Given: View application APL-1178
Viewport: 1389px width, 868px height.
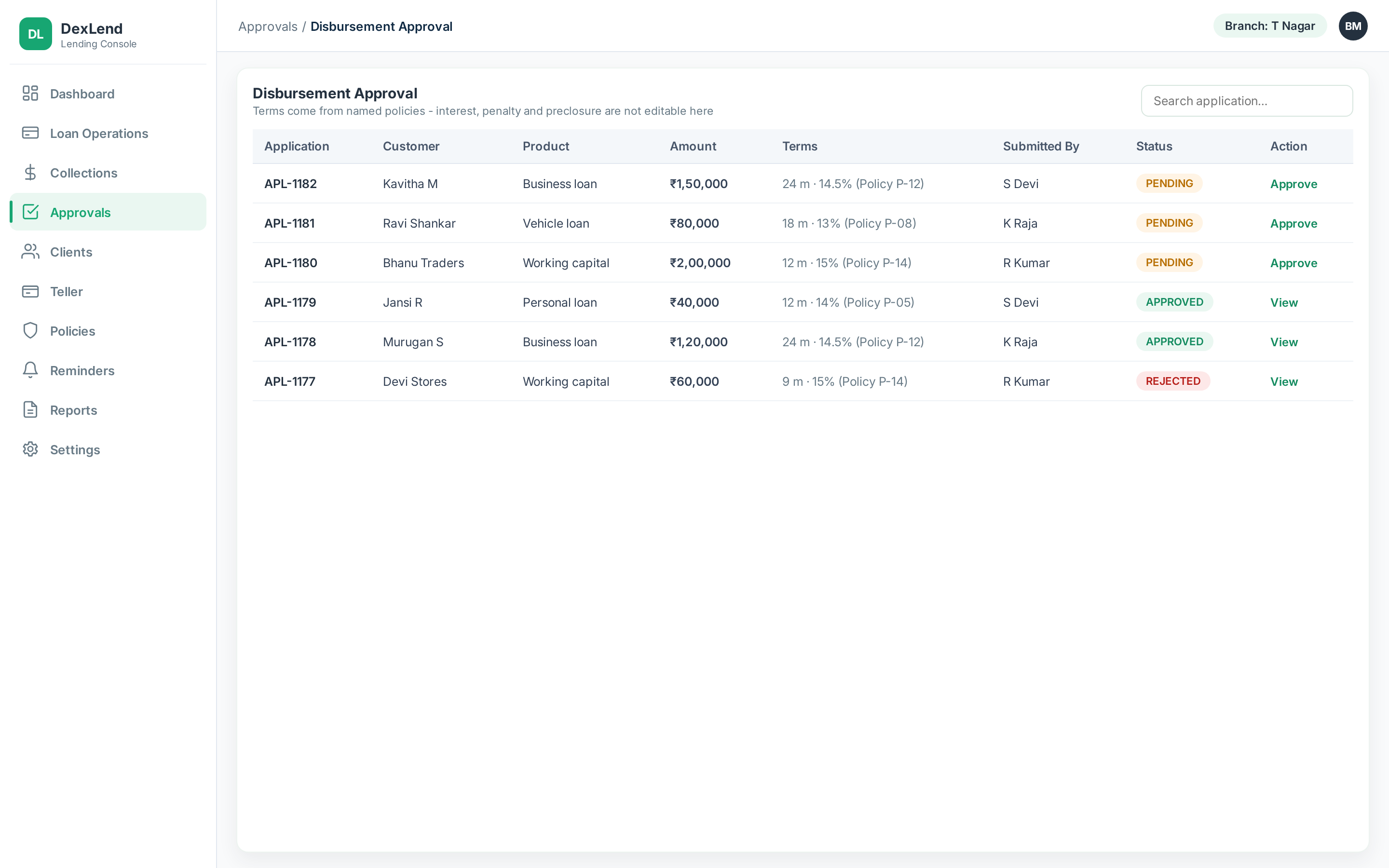Looking at the screenshot, I should point(1283,342).
